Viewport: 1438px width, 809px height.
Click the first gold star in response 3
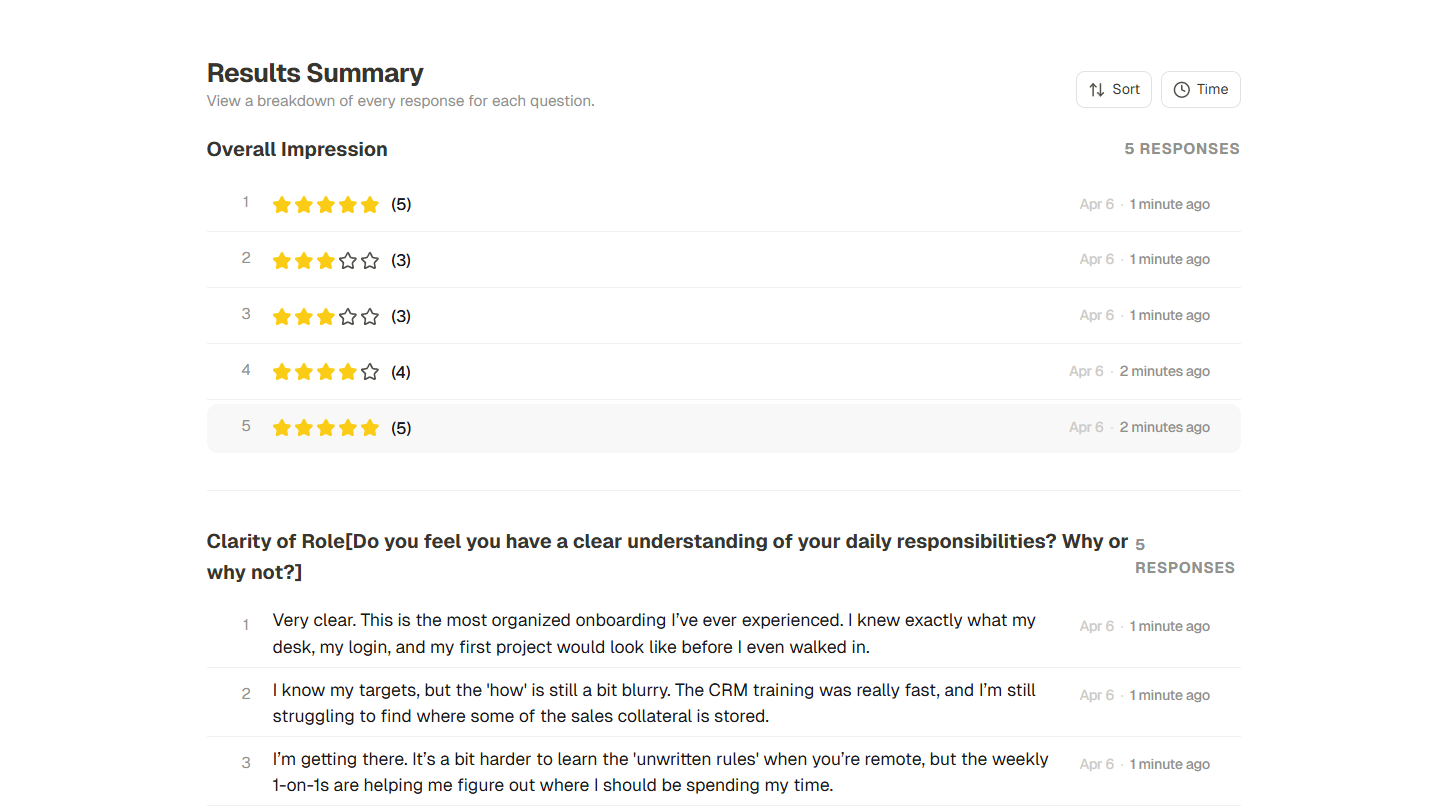tap(281, 316)
